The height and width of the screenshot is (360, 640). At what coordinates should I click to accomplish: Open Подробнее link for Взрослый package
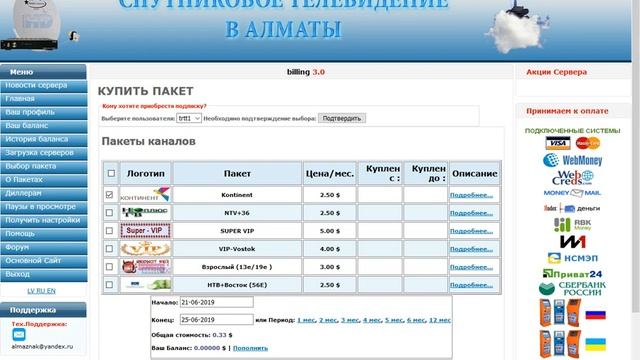471,267
